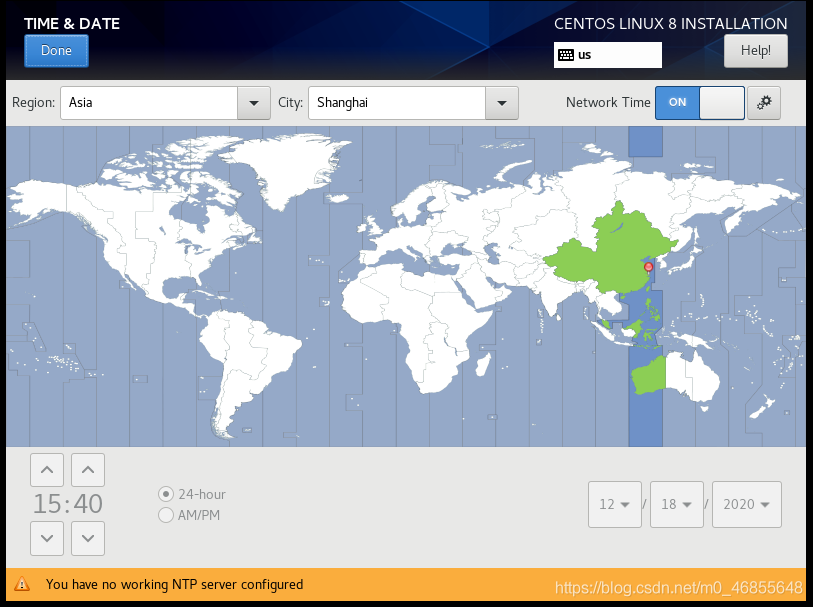Open NTP server settings gear icon
Viewport: 813px width, 607px height.
tap(764, 103)
